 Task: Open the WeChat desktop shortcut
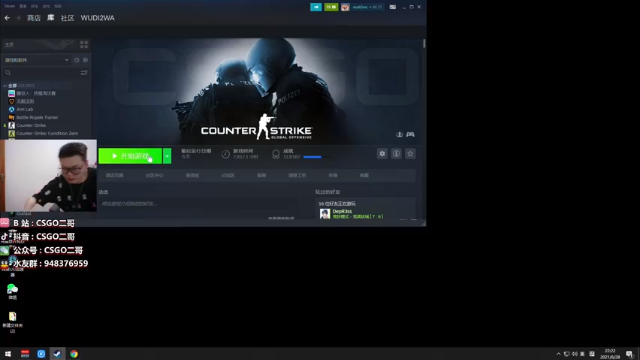tap(13, 291)
